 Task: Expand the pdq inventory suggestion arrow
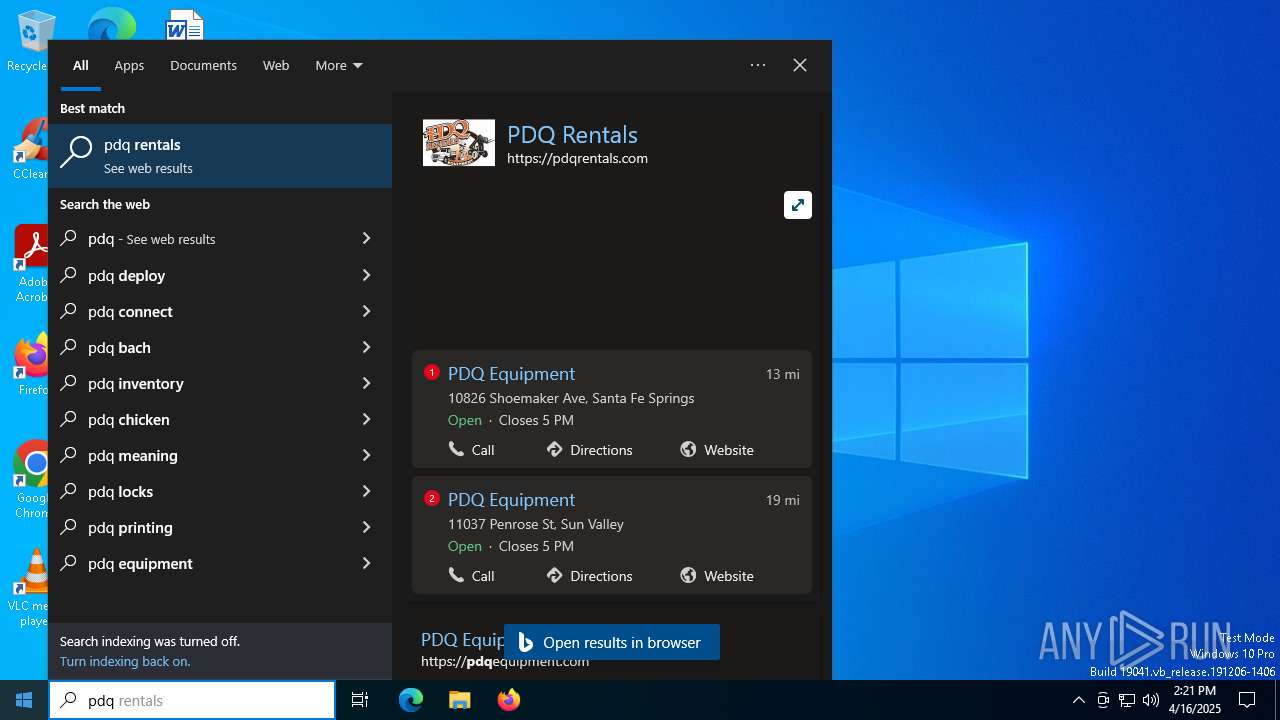pyautogui.click(x=366, y=383)
